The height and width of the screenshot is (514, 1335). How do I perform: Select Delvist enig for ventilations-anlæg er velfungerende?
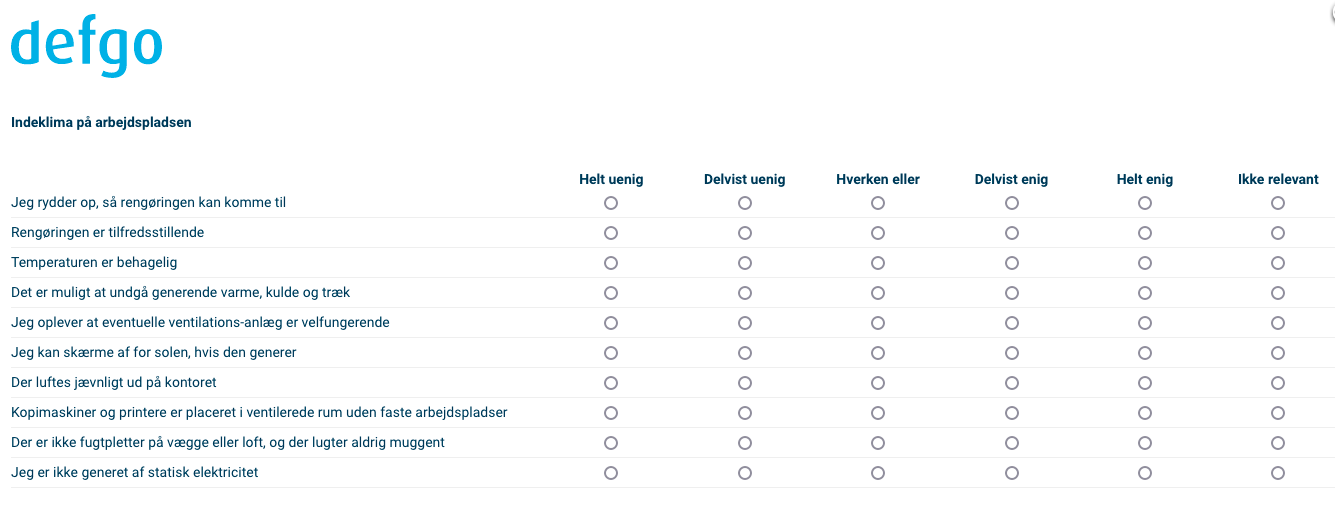pyautogui.click(x=1012, y=323)
